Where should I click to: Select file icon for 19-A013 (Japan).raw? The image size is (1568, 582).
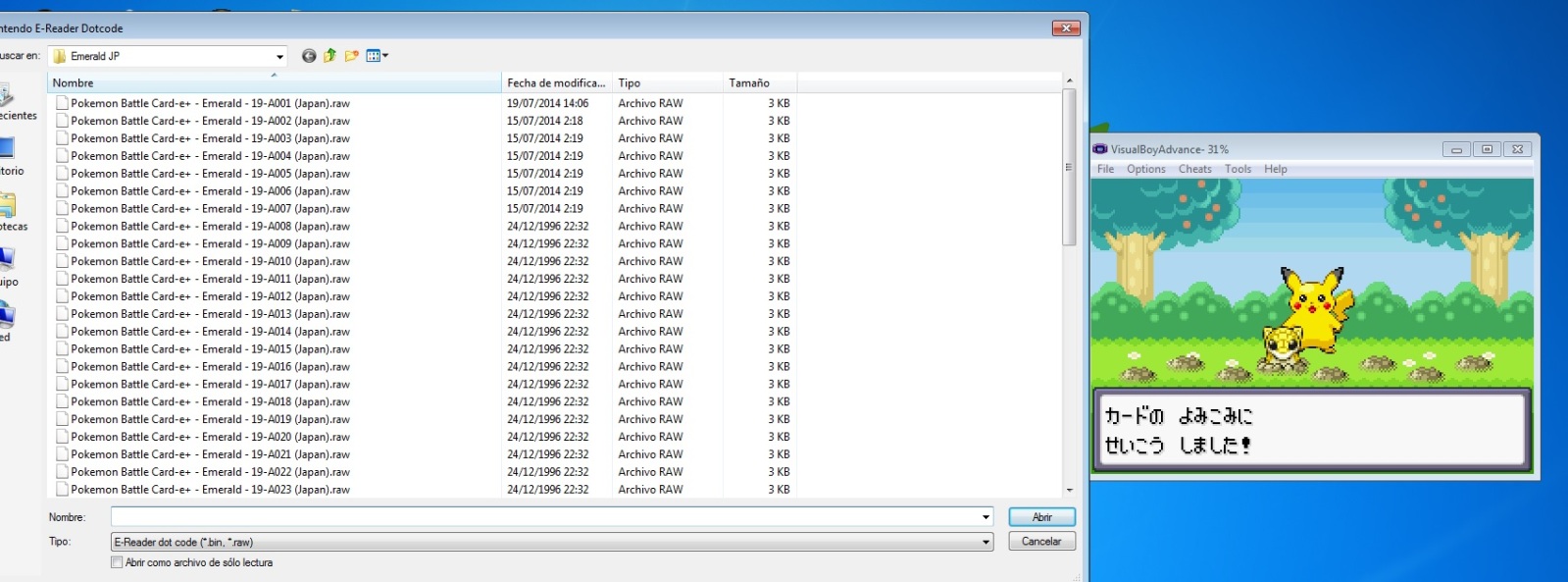point(62,314)
